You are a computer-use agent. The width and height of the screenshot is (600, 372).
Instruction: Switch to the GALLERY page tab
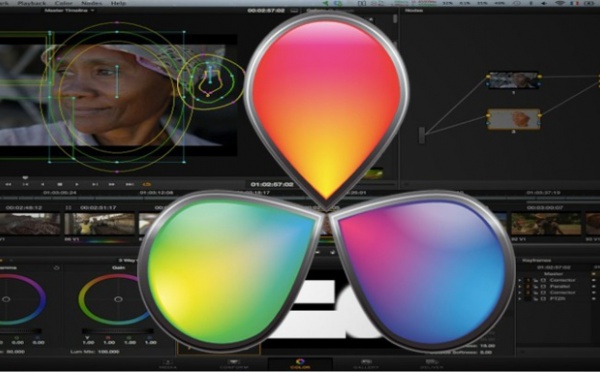(x=366, y=364)
